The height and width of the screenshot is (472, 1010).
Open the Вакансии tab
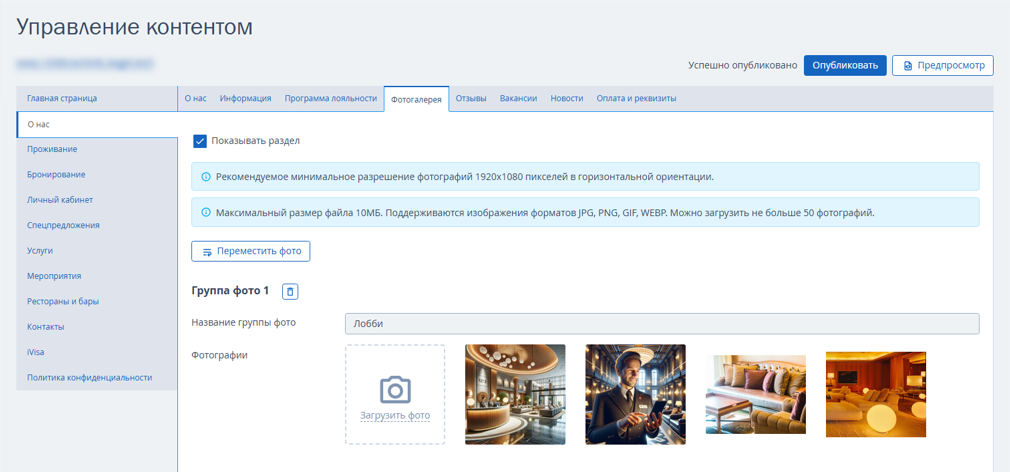519,99
